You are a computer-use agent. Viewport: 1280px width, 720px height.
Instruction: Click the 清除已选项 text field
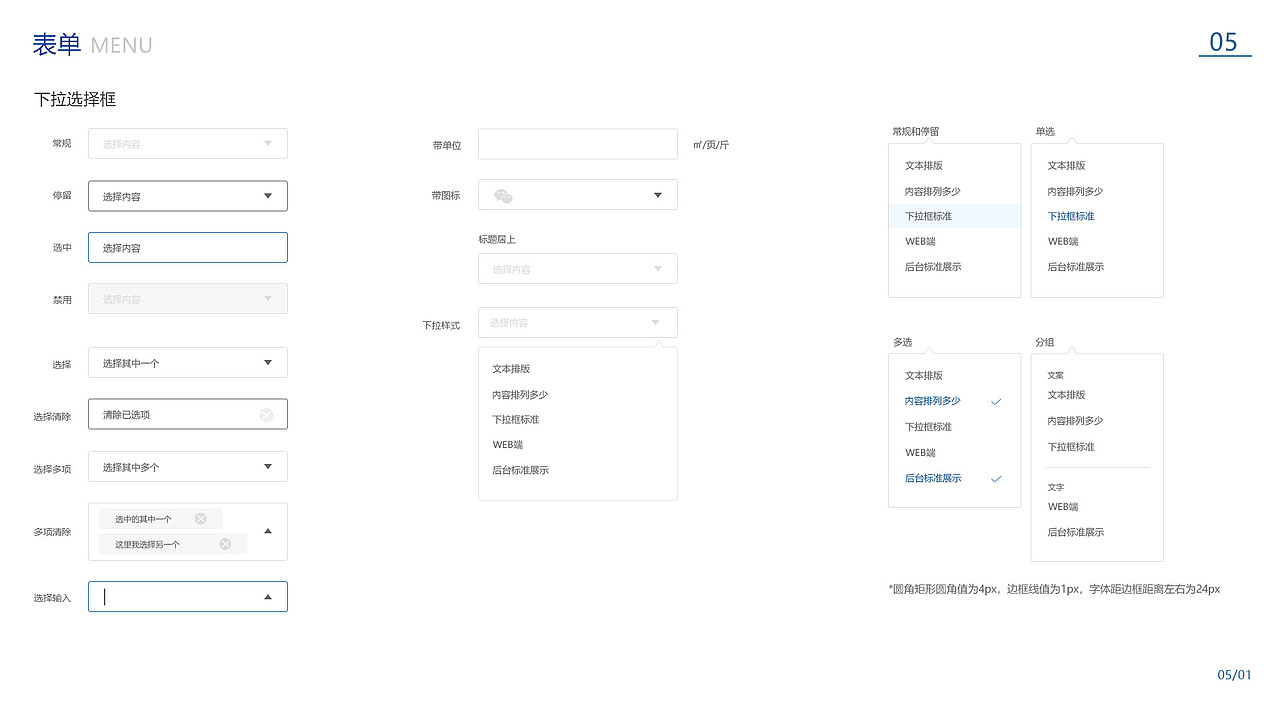click(x=188, y=414)
